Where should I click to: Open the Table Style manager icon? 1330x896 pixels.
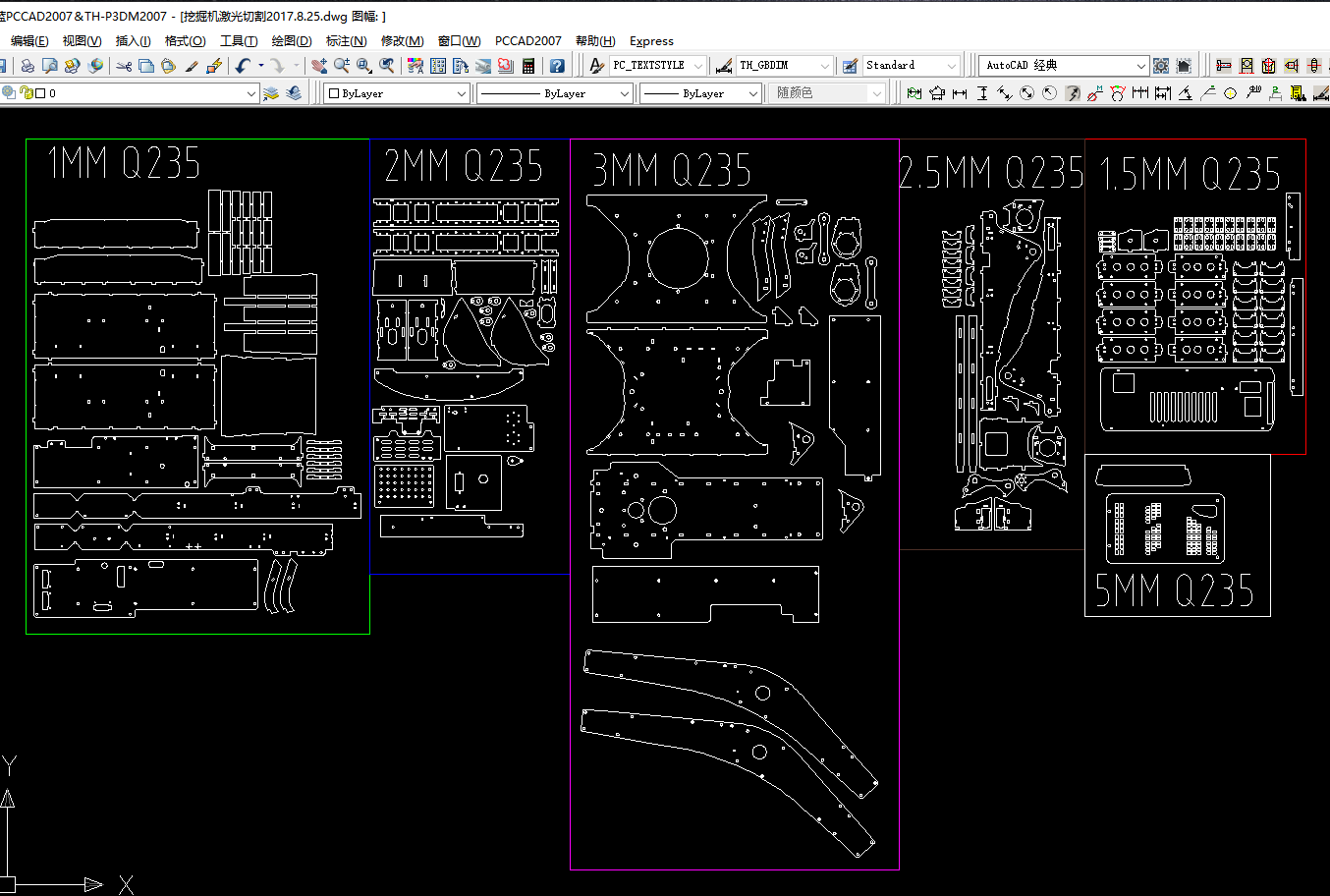click(x=851, y=66)
